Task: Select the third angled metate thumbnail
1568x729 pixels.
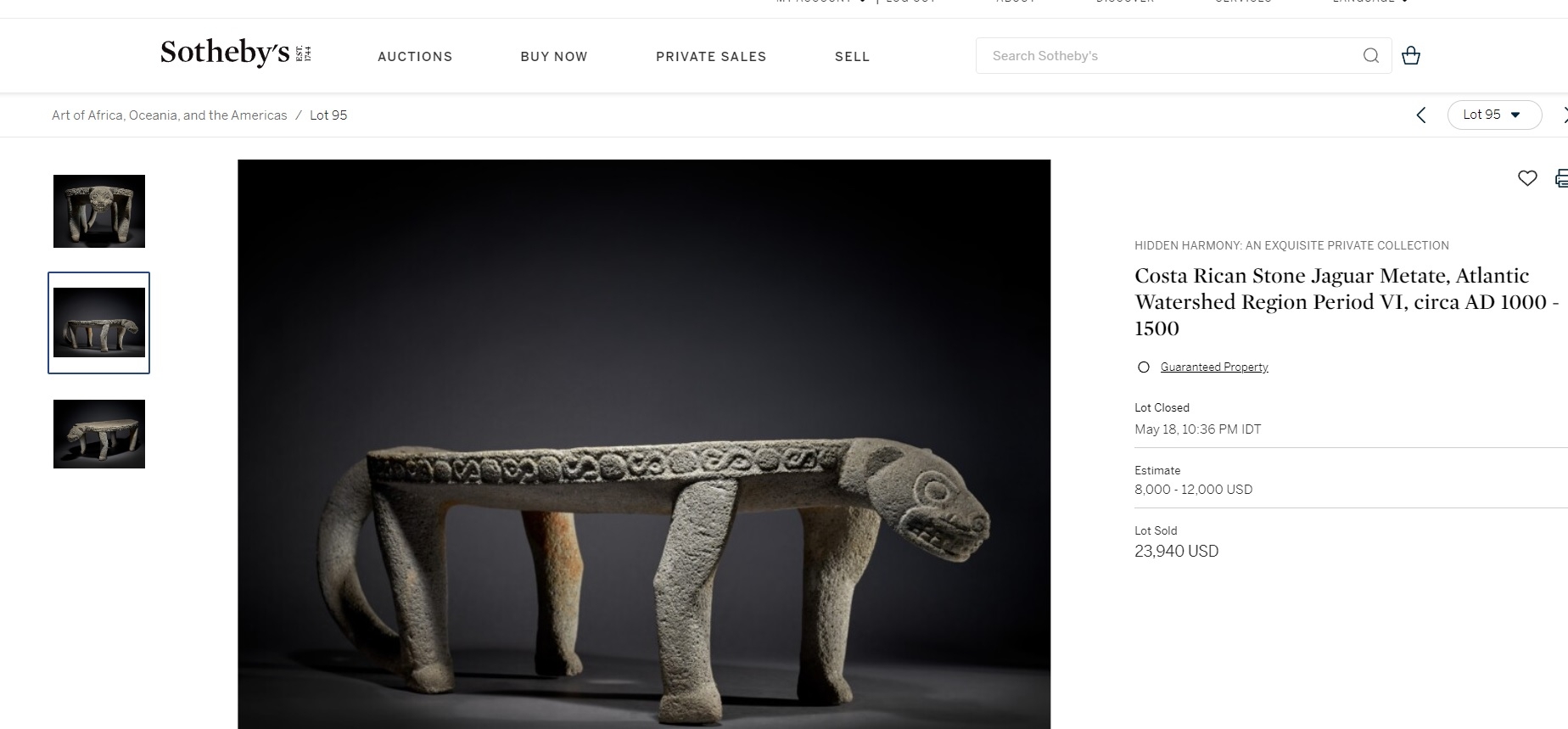Action: [99, 434]
